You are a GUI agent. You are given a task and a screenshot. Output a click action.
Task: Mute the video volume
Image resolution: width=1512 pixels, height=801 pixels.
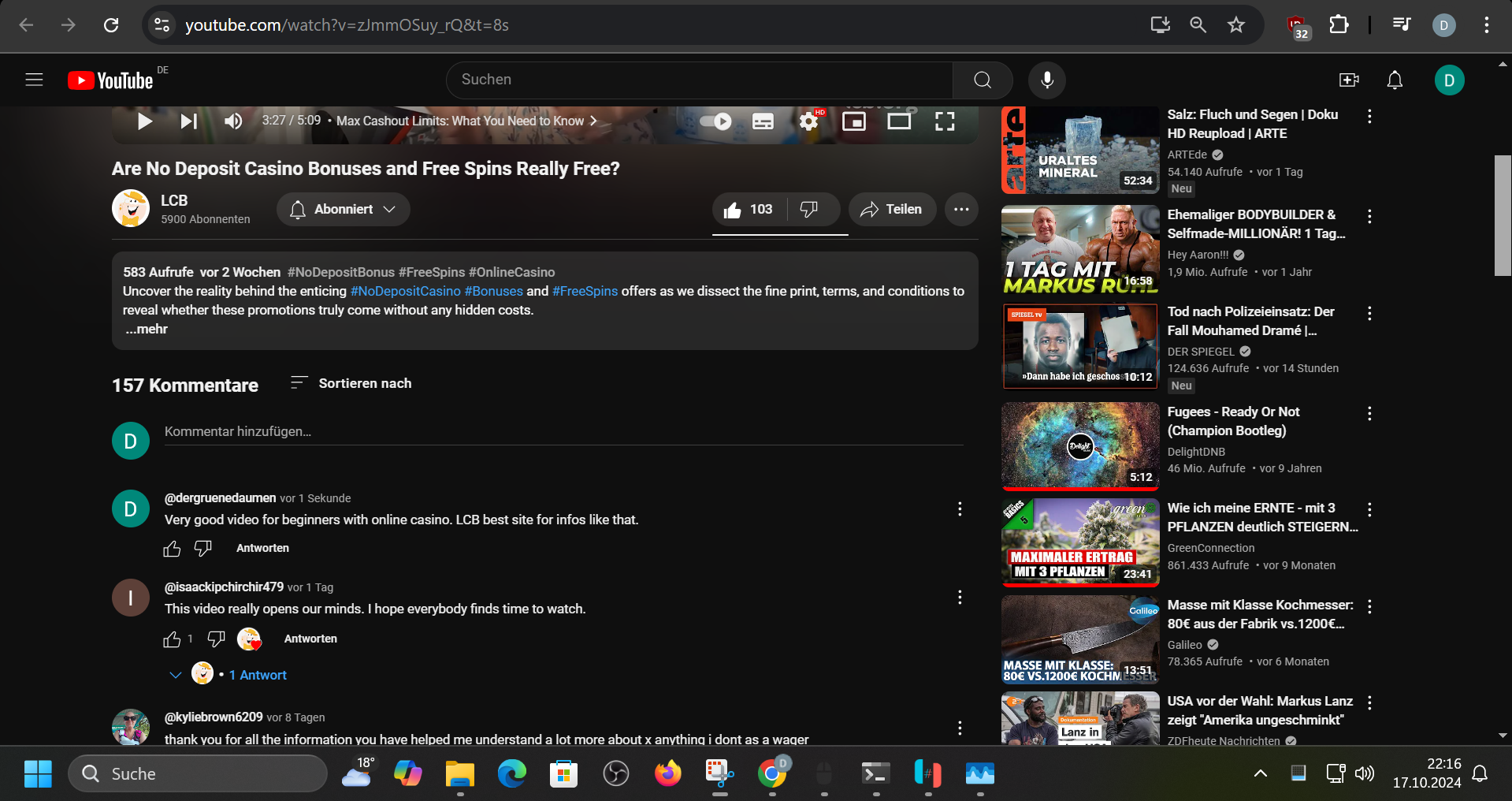pyautogui.click(x=233, y=121)
